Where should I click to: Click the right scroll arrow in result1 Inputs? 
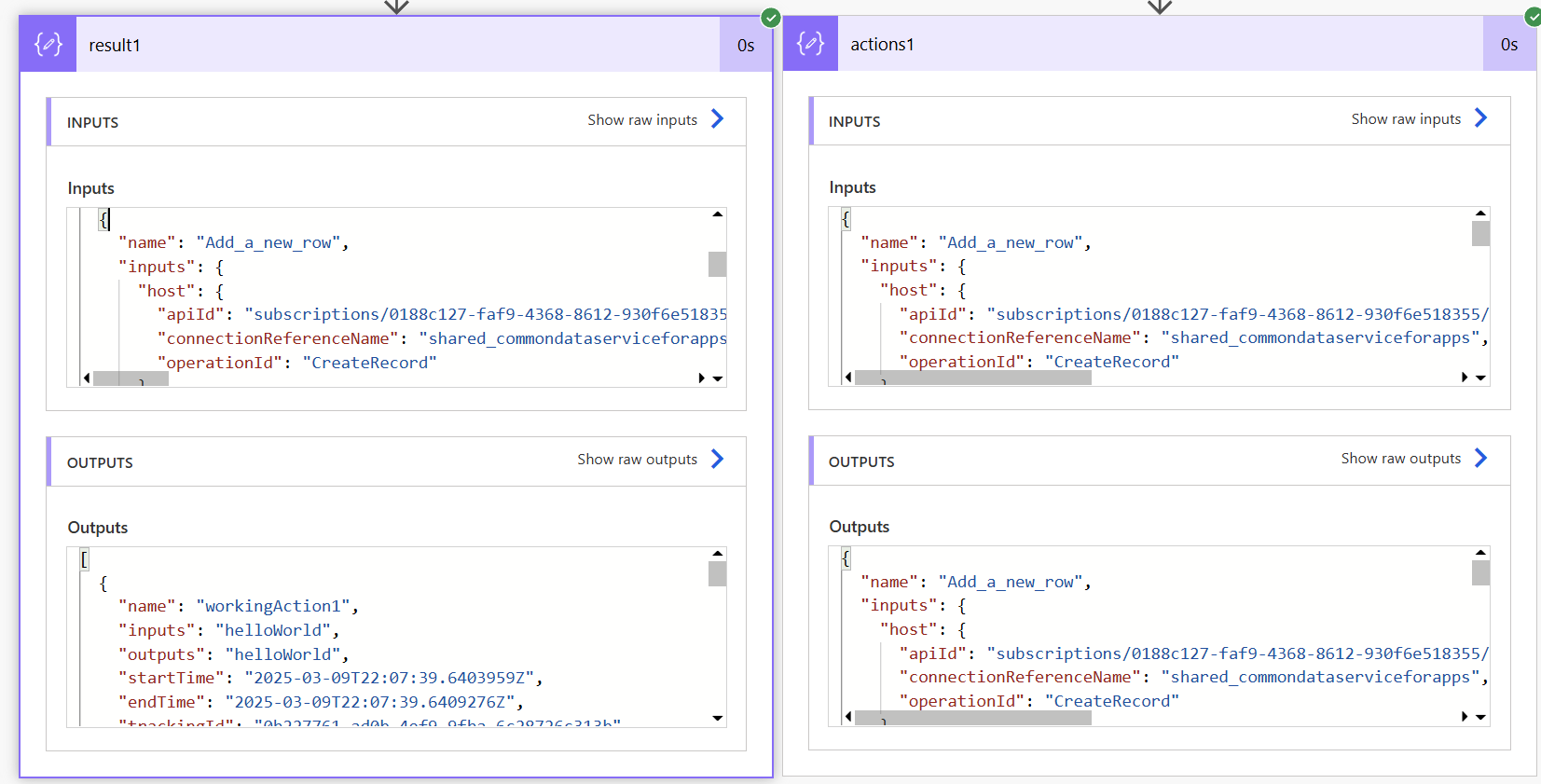point(701,378)
